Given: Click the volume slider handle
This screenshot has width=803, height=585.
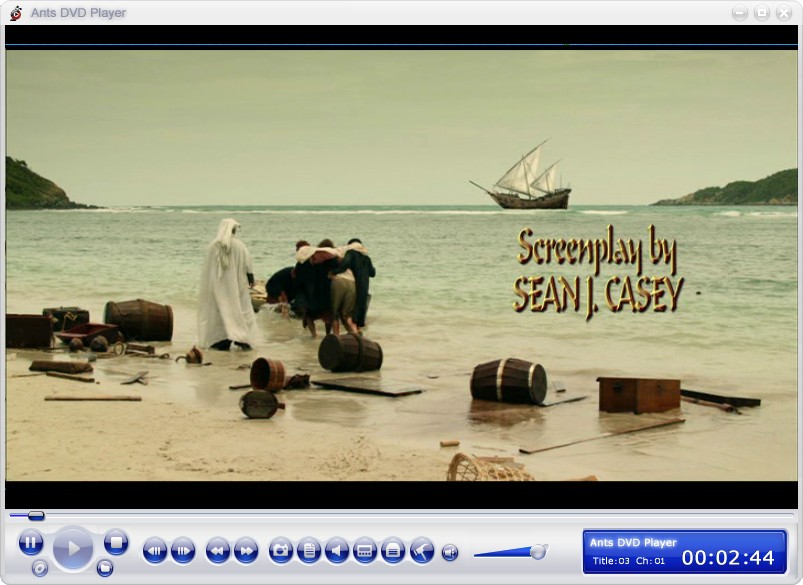Looking at the screenshot, I should point(538,551).
